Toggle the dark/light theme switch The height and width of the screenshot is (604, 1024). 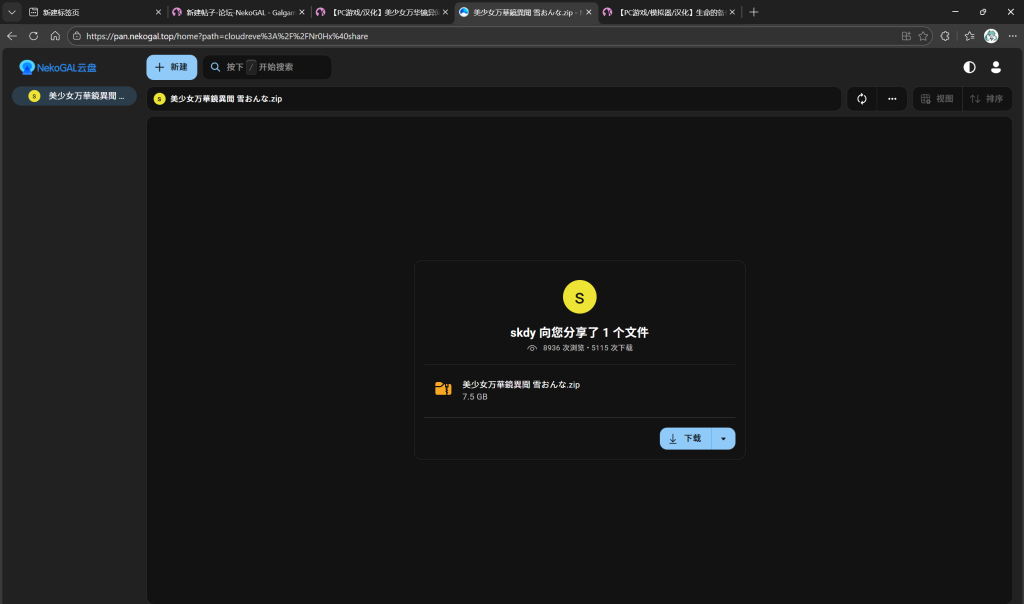point(969,67)
